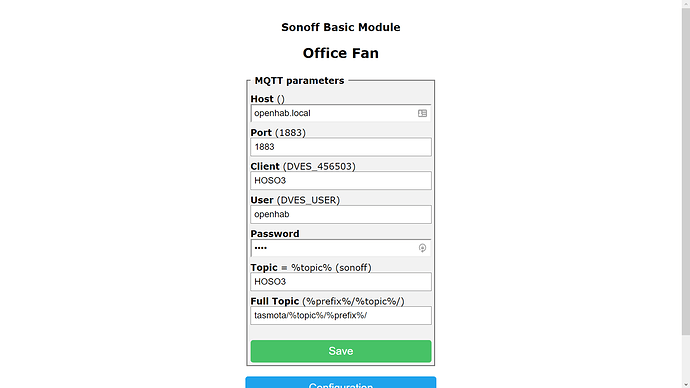This screenshot has width=690, height=388.
Task: Click the bold Host label text
Action: (x=262, y=99)
